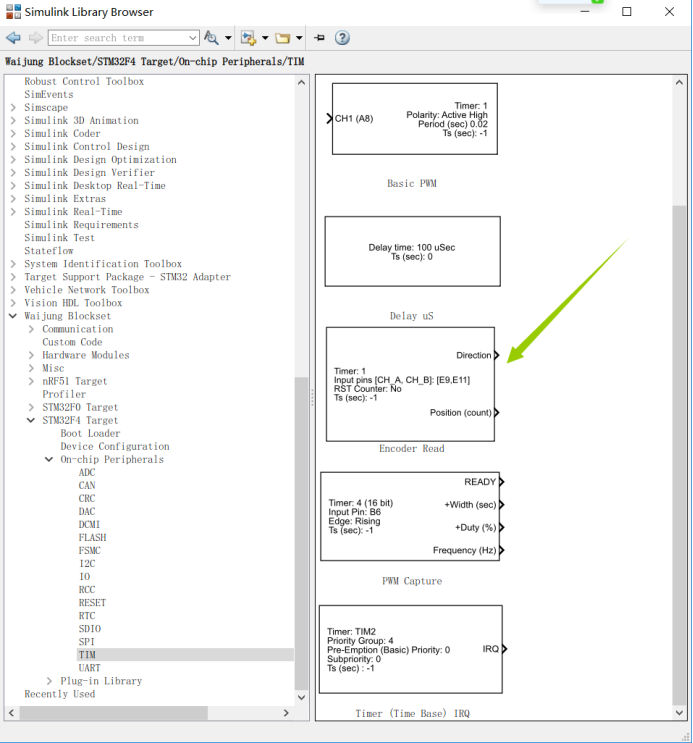Viewport: 693px width, 743px height.
Task: Click the tree panel horizontal scrollbar
Action: 113,713
